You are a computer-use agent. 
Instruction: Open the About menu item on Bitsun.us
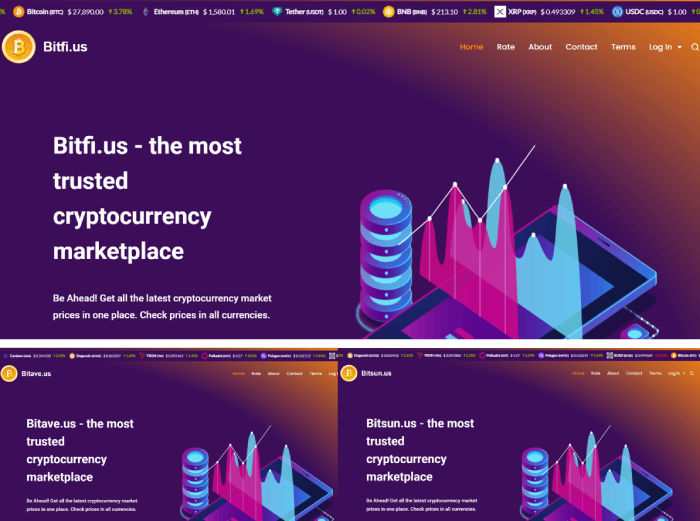(x=613, y=373)
